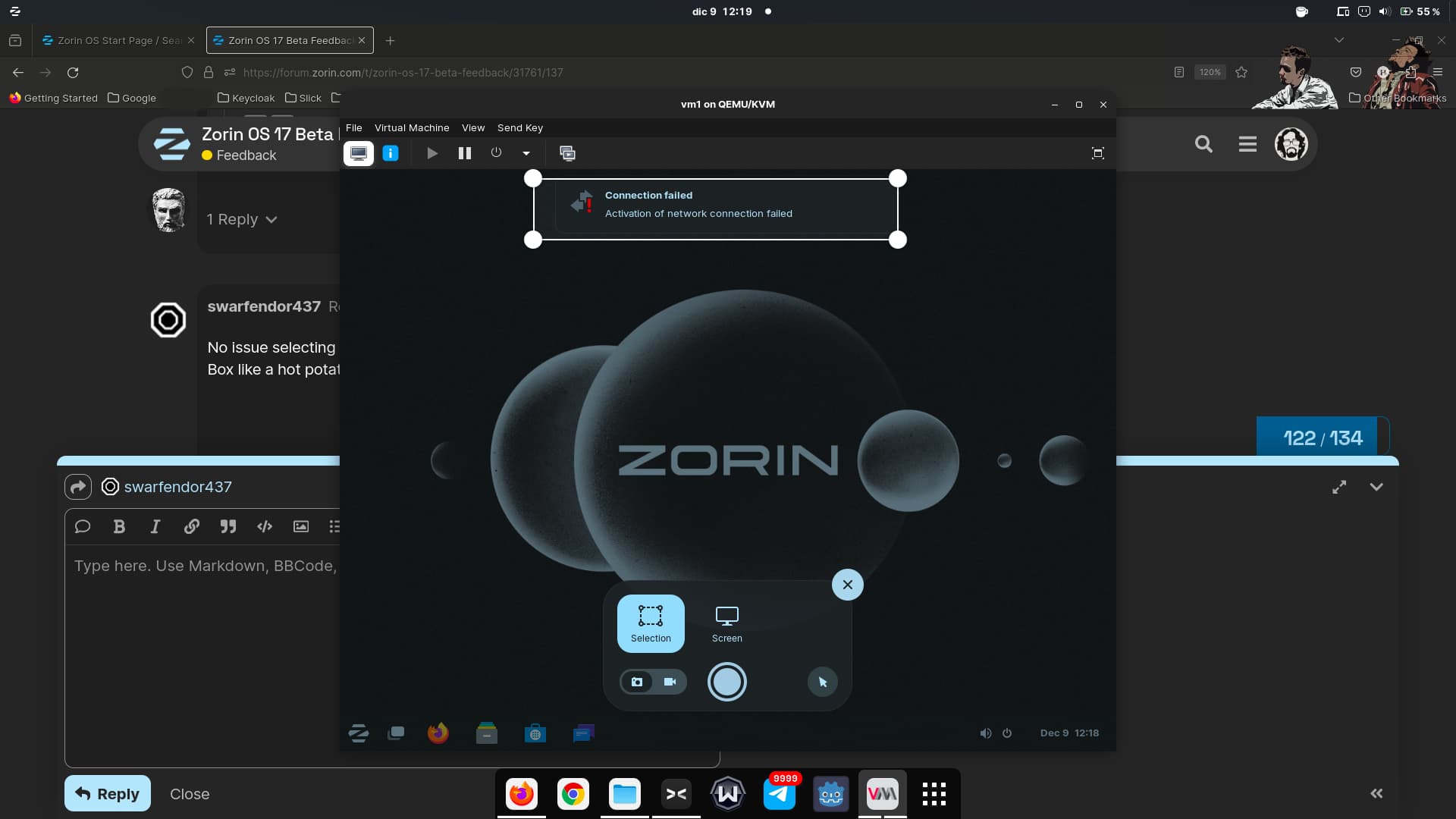Open Telegram from the dock
The height and width of the screenshot is (819, 1456).
[x=780, y=794]
